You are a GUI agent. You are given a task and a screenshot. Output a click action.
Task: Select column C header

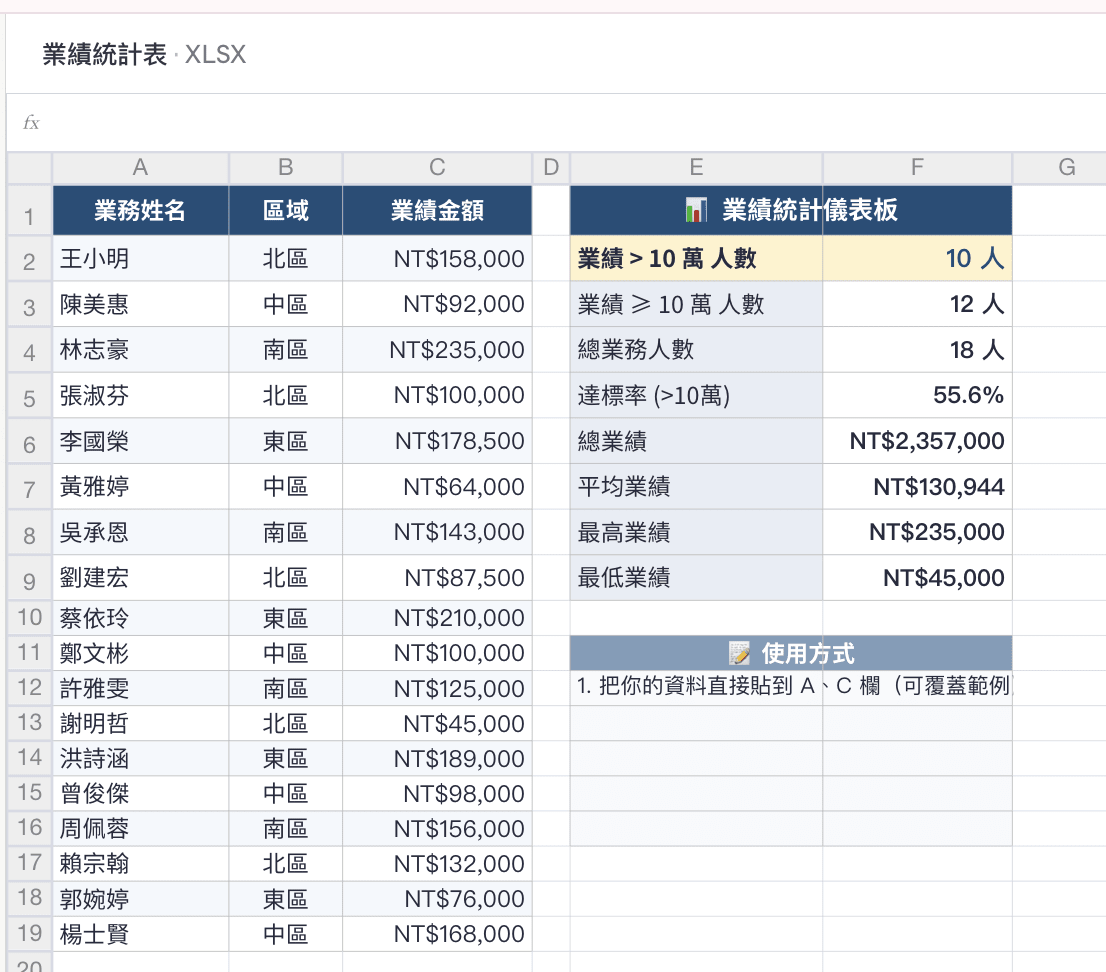437,168
